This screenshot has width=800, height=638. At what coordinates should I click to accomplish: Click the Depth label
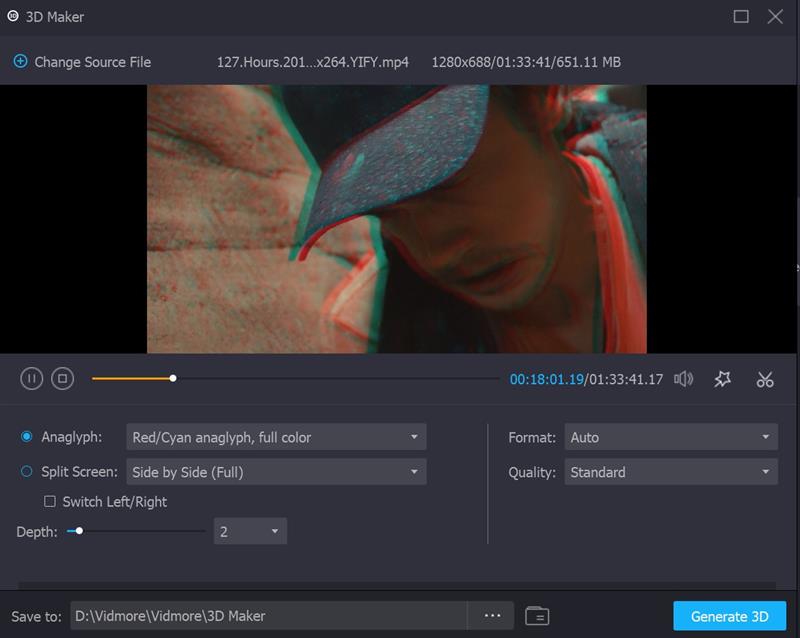point(37,532)
